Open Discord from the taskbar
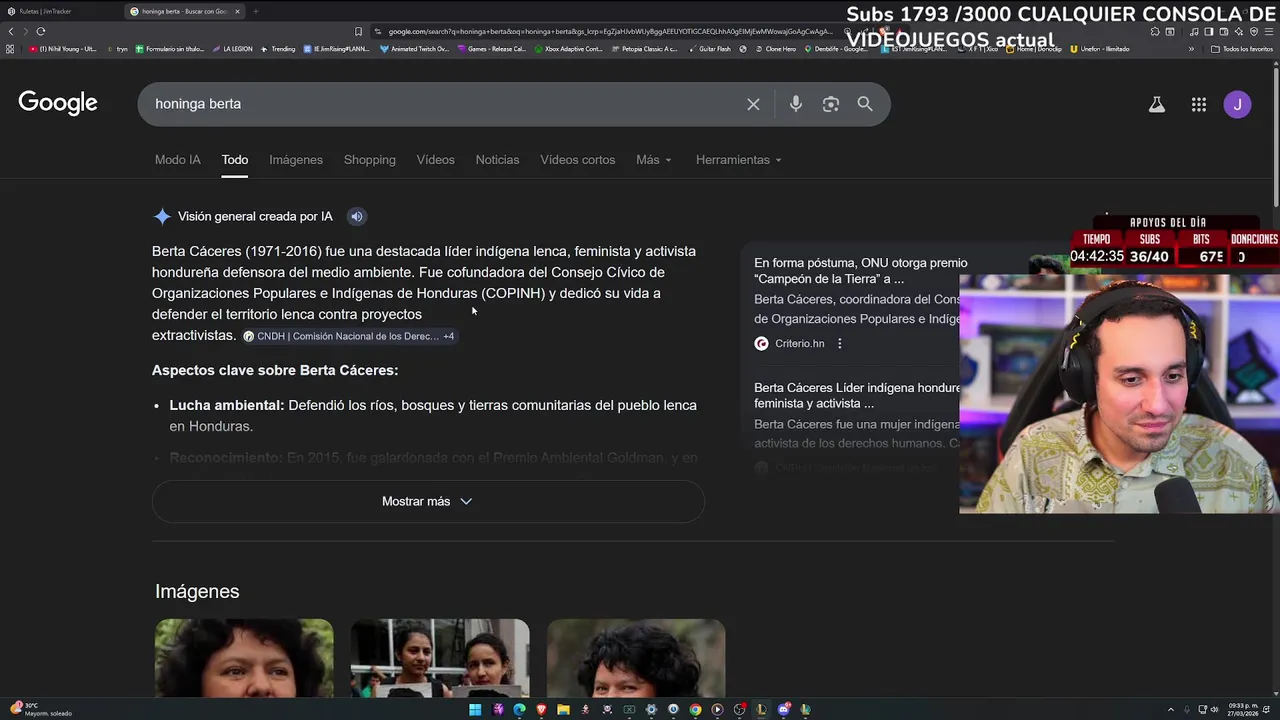 (783, 710)
